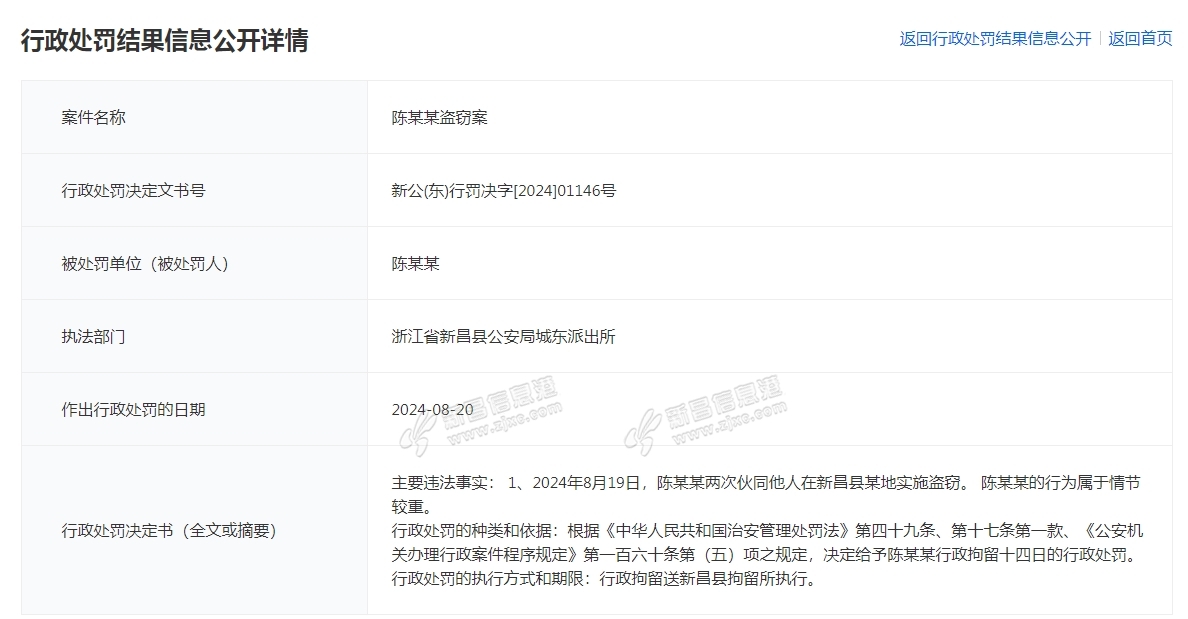The width and height of the screenshot is (1188, 619).
Task: Click the line starting with 行政处罚的执行方式和期限
Action: [x=604, y=579]
